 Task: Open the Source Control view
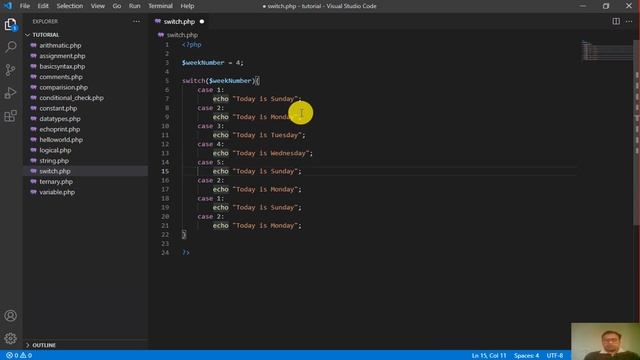[x=11, y=70]
